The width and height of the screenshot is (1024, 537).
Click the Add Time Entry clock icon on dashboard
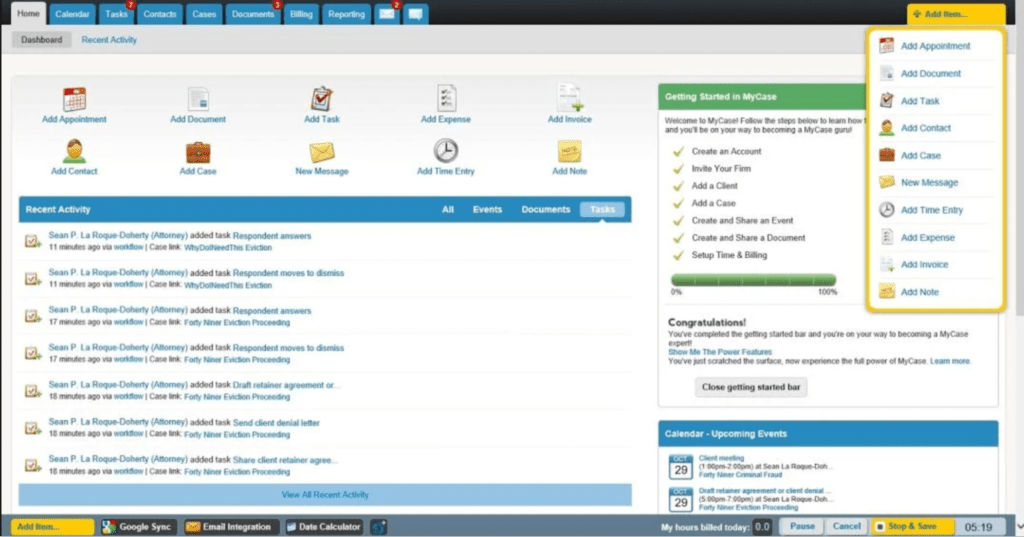click(x=446, y=151)
